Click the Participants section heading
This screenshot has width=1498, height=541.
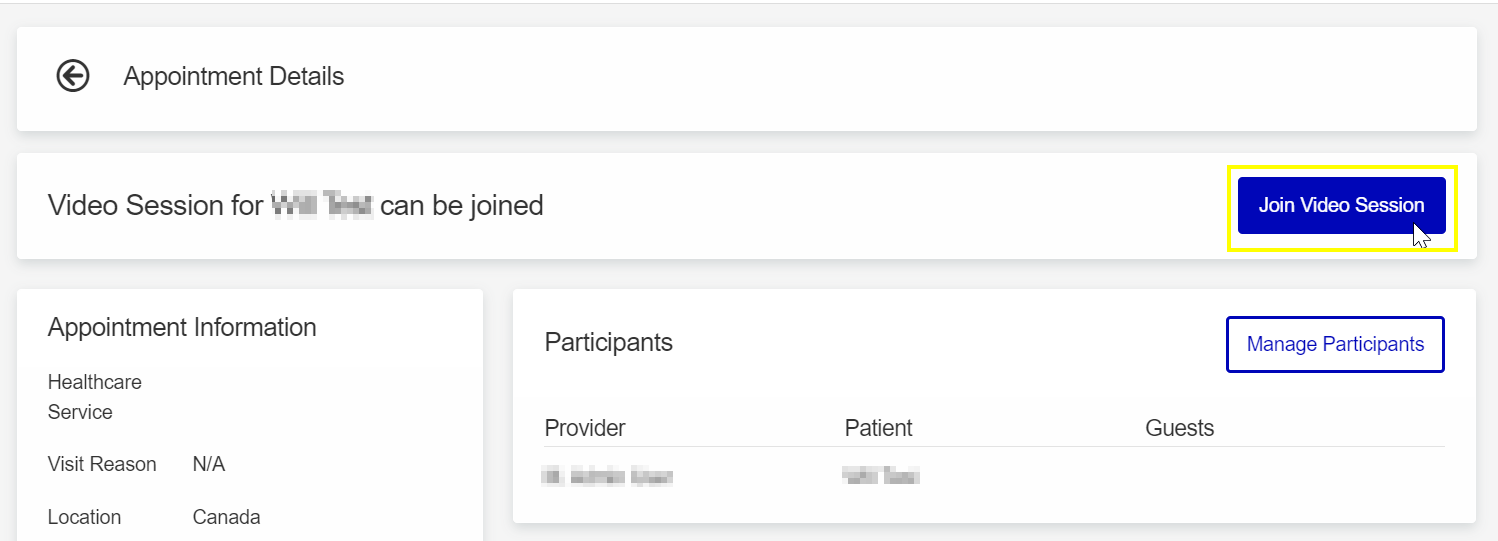pyautogui.click(x=609, y=342)
